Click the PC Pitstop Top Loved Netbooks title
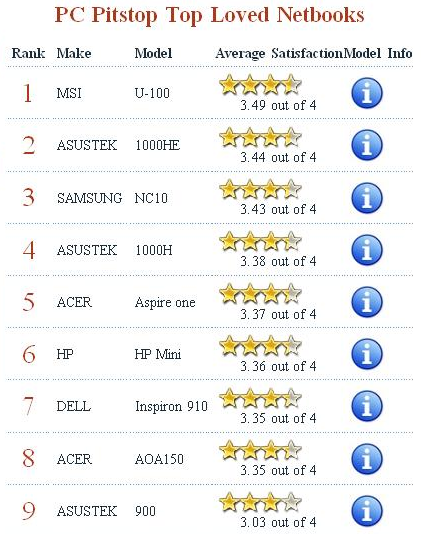 209,15
